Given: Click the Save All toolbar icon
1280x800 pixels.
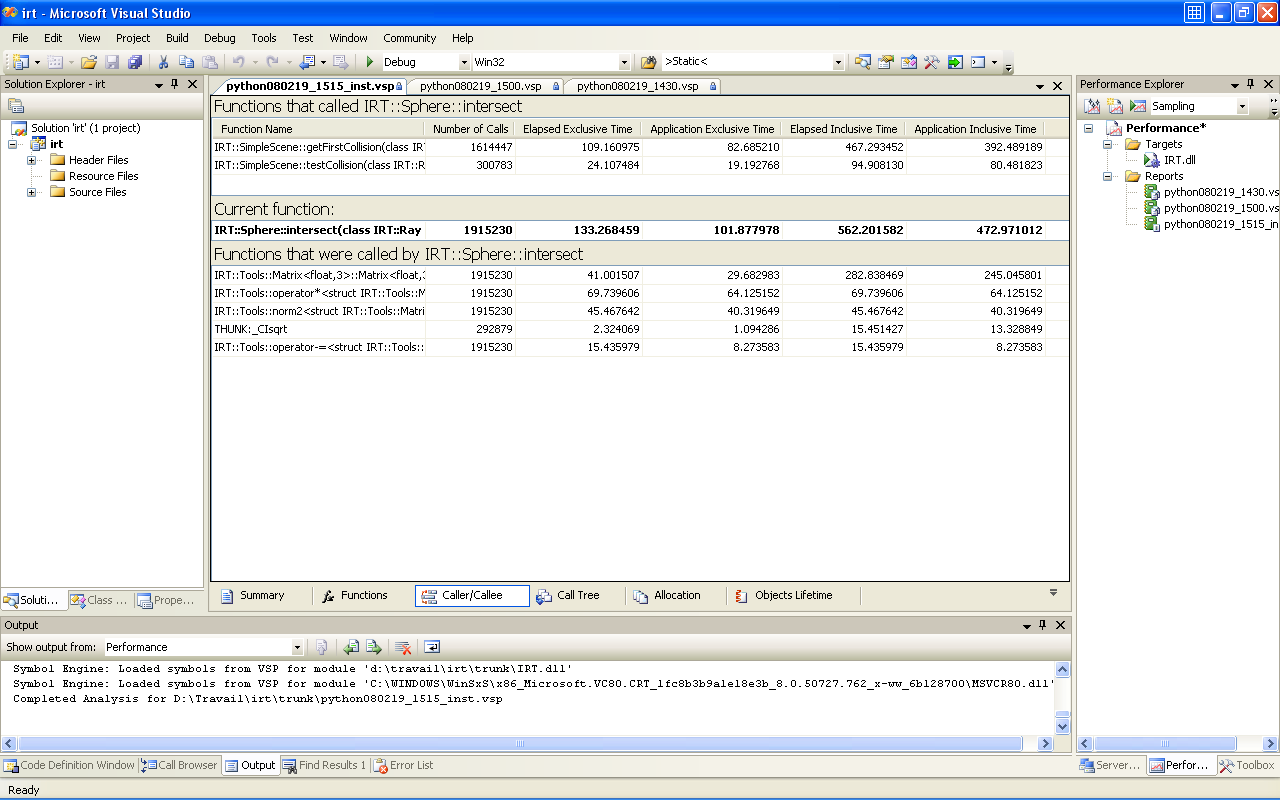Looking at the screenshot, I should (135, 62).
